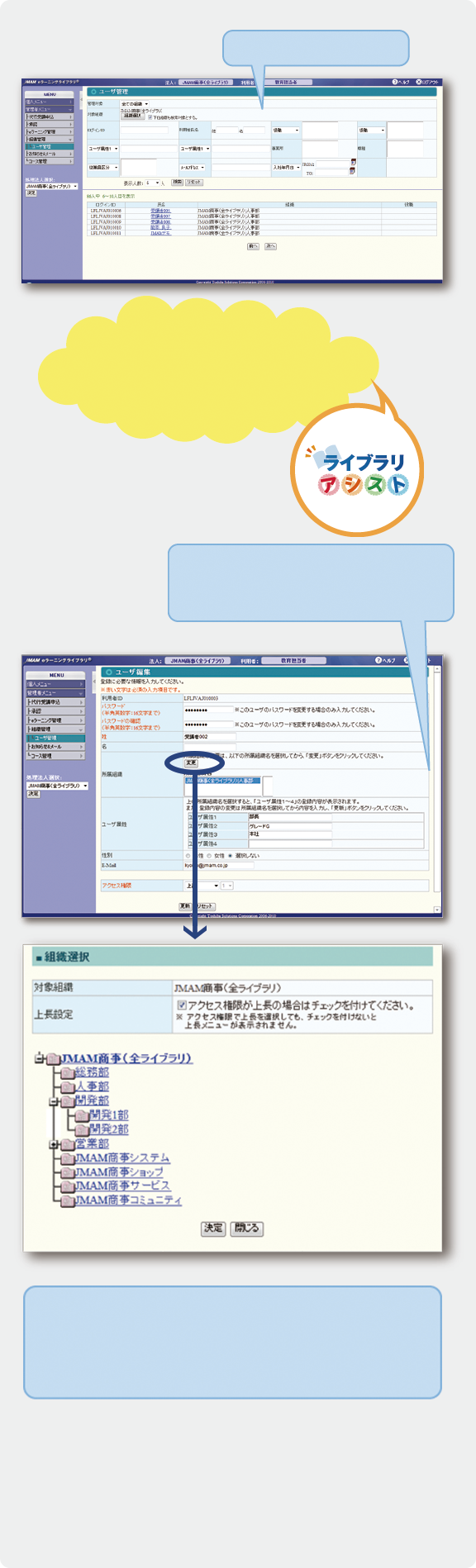Open コース管理 in user management sidebar
Screen dimensions: 476x1568
[x=49, y=161]
